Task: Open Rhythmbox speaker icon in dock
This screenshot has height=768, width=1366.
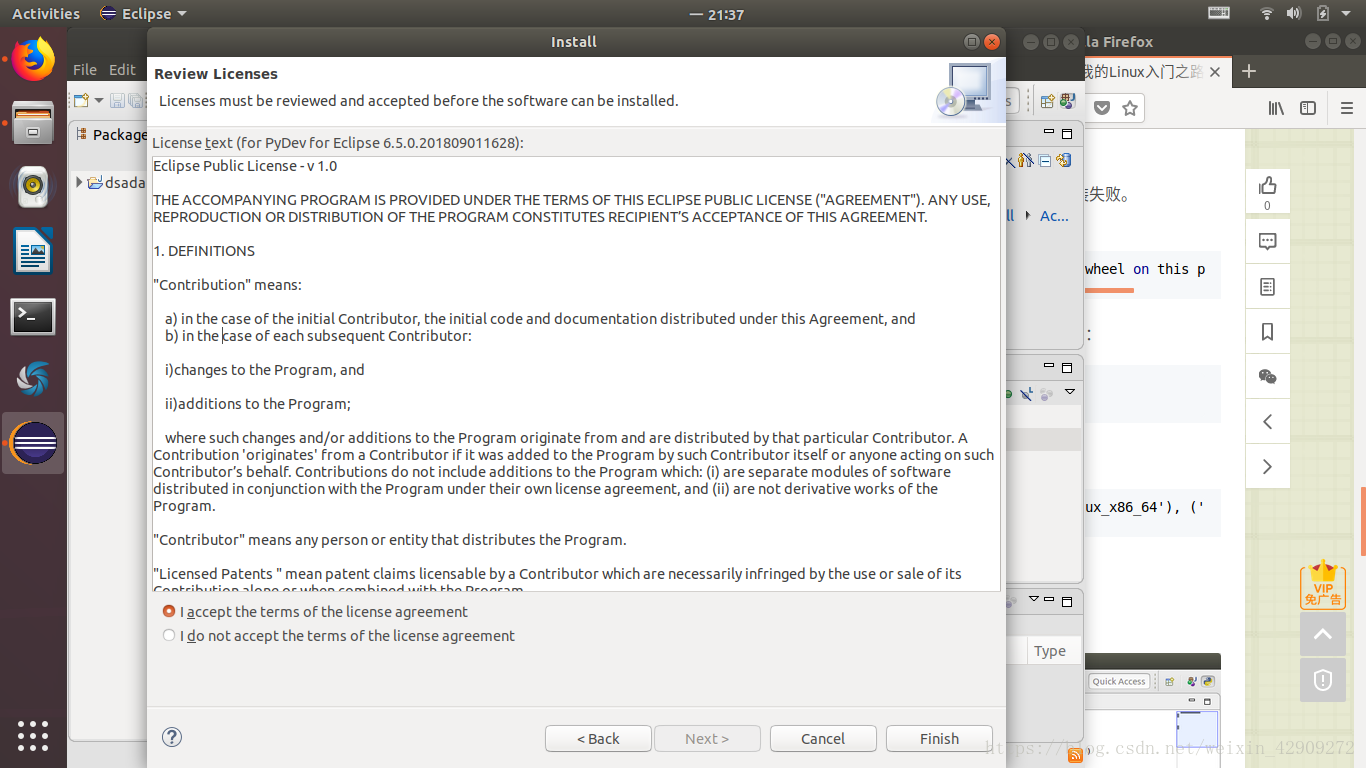Action: click(x=33, y=186)
